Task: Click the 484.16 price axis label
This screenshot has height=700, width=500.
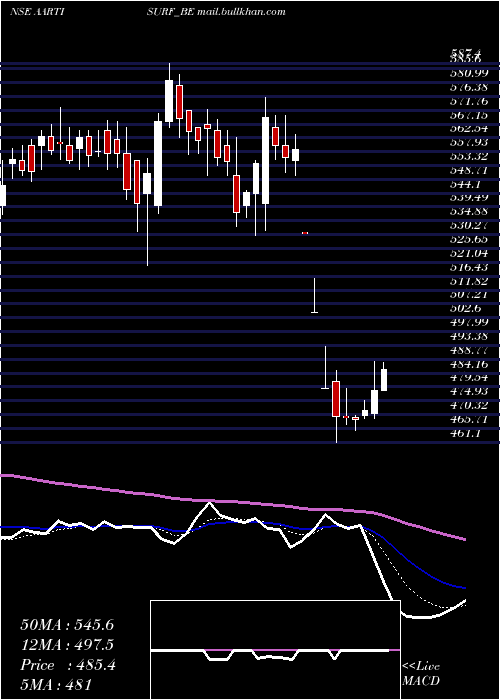Action: (469, 365)
